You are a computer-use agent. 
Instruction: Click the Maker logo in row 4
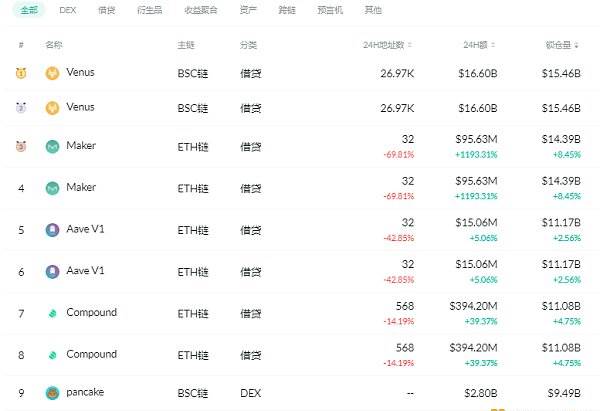coord(52,188)
